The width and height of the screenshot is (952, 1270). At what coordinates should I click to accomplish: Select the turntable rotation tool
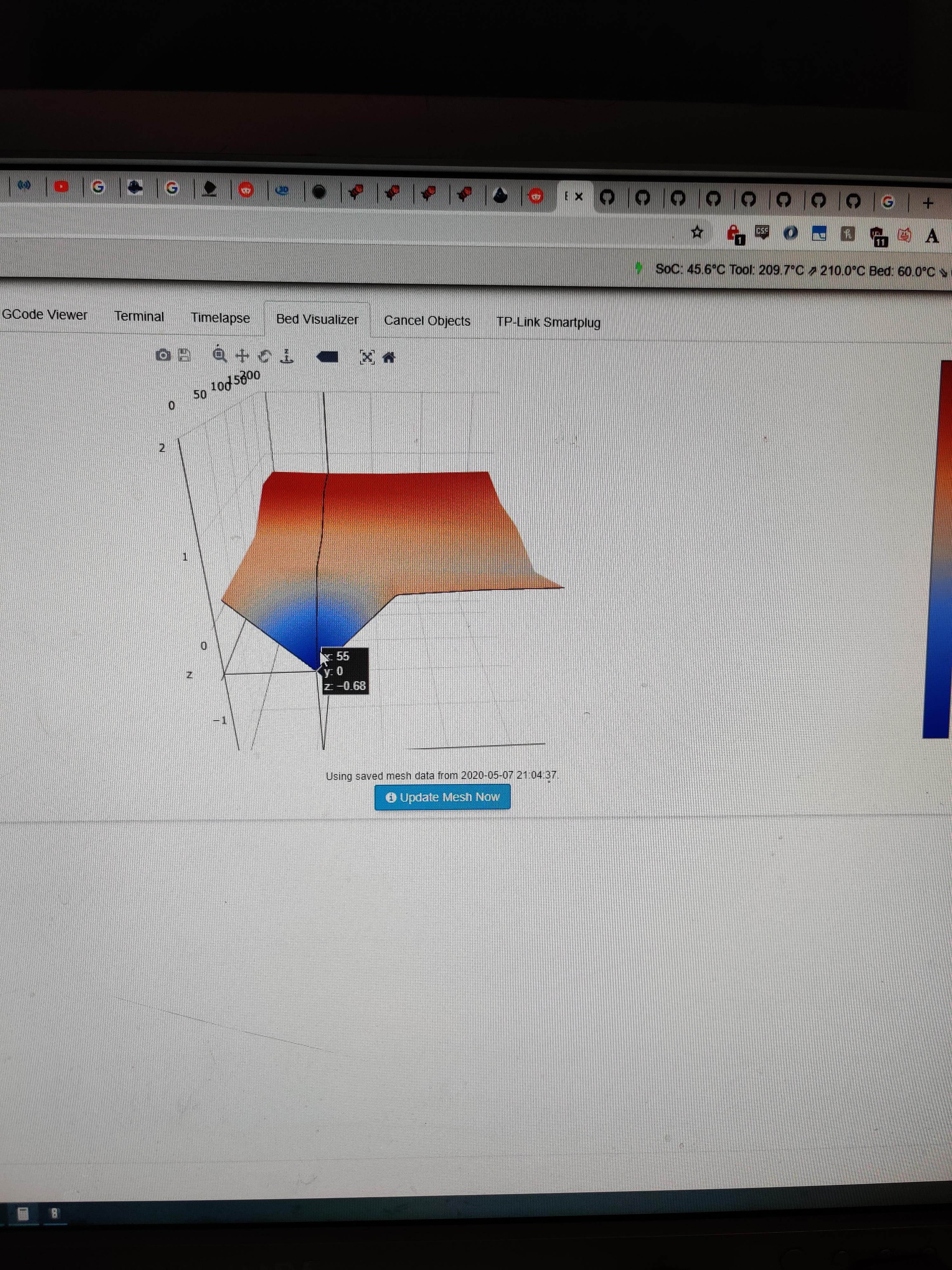(x=286, y=357)
